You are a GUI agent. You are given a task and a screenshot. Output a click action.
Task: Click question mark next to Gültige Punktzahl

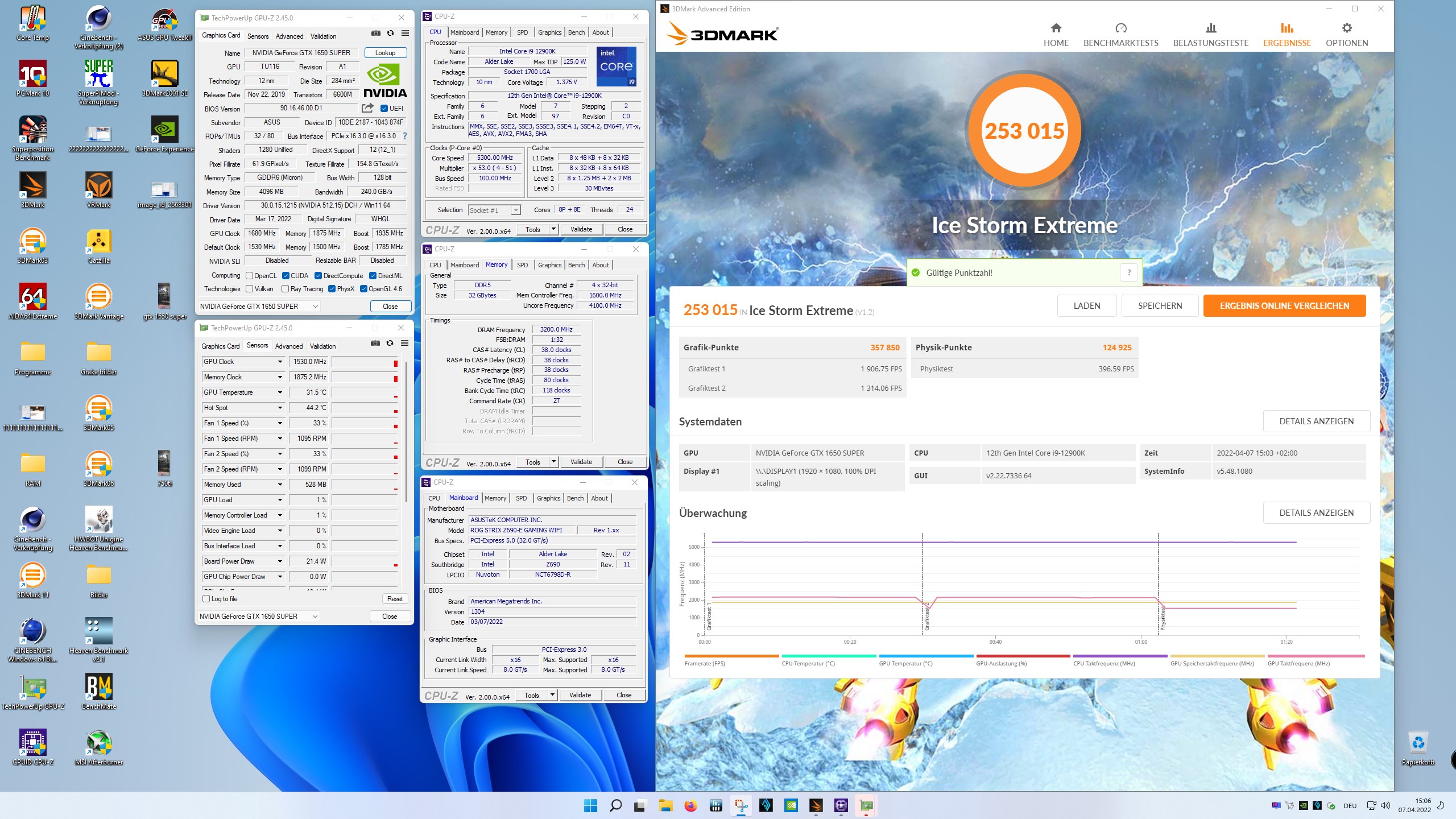[1129, 273]
